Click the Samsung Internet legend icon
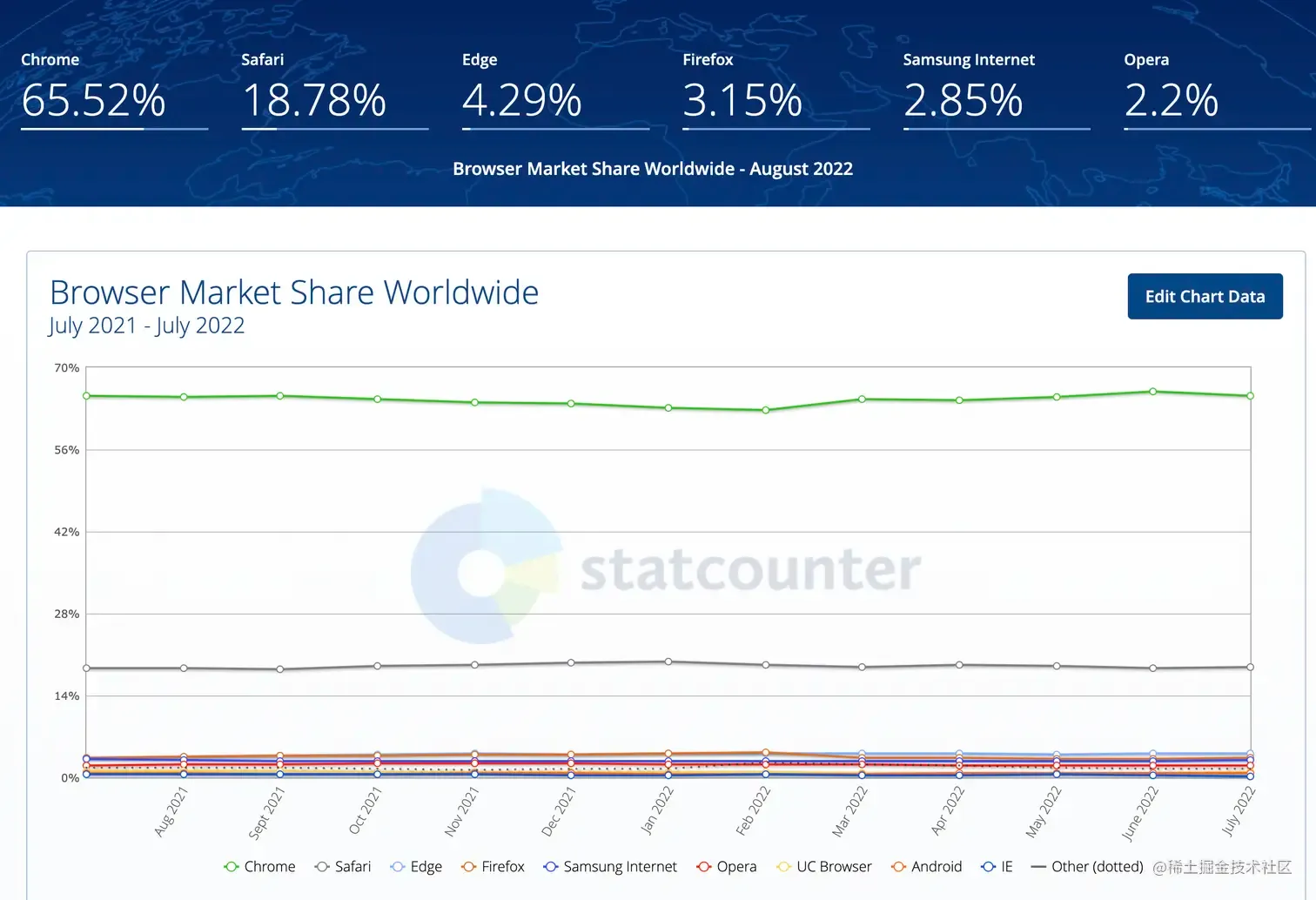Viewport: 1316px width, 900px height. tap(550, 867)
